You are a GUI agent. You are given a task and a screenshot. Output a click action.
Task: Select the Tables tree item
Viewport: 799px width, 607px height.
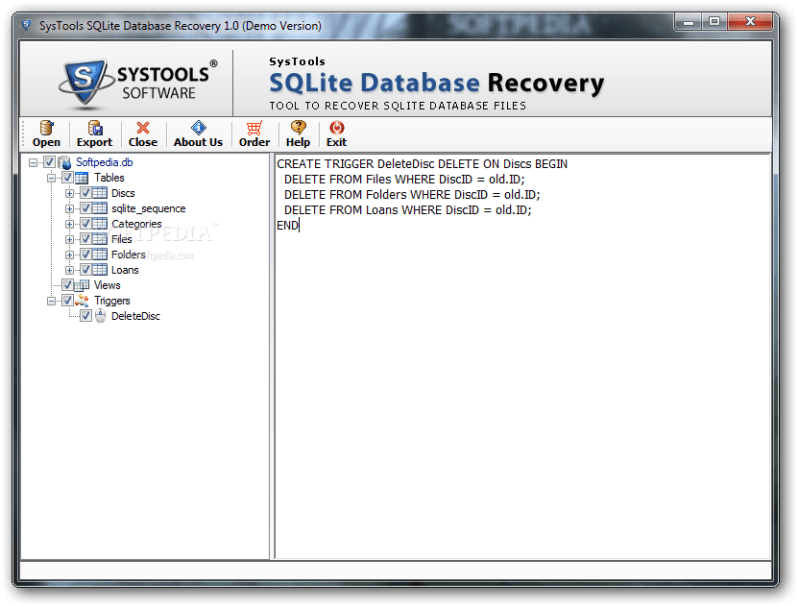coord(109,177)
